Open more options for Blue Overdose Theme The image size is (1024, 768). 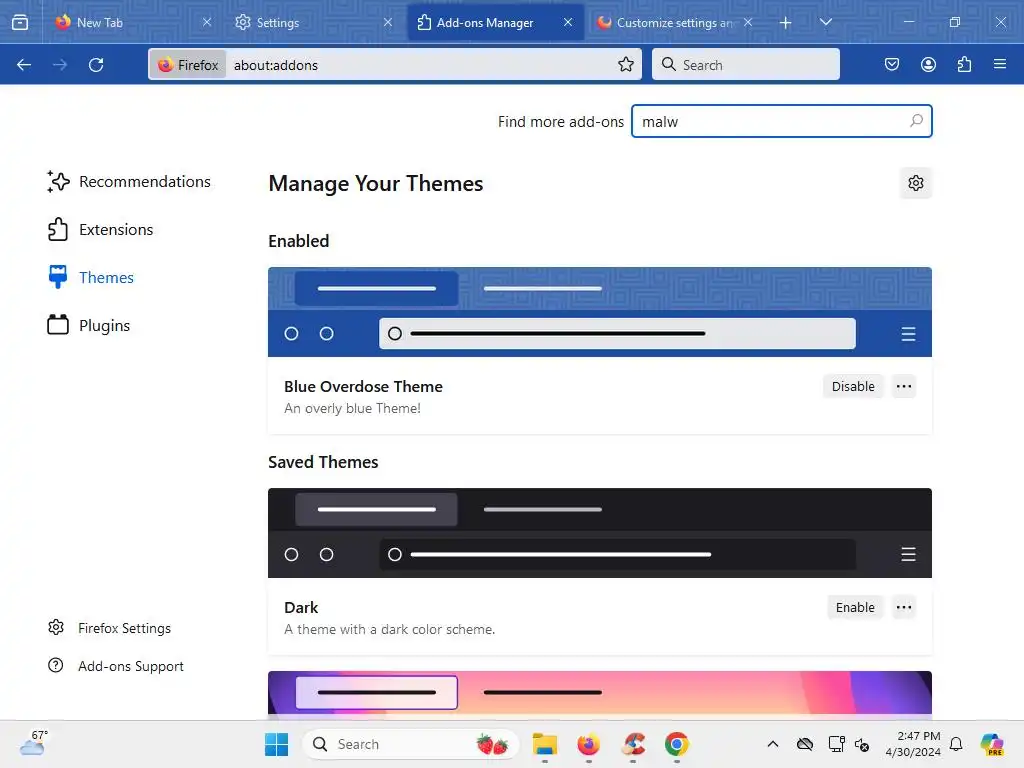coord(904,386)
